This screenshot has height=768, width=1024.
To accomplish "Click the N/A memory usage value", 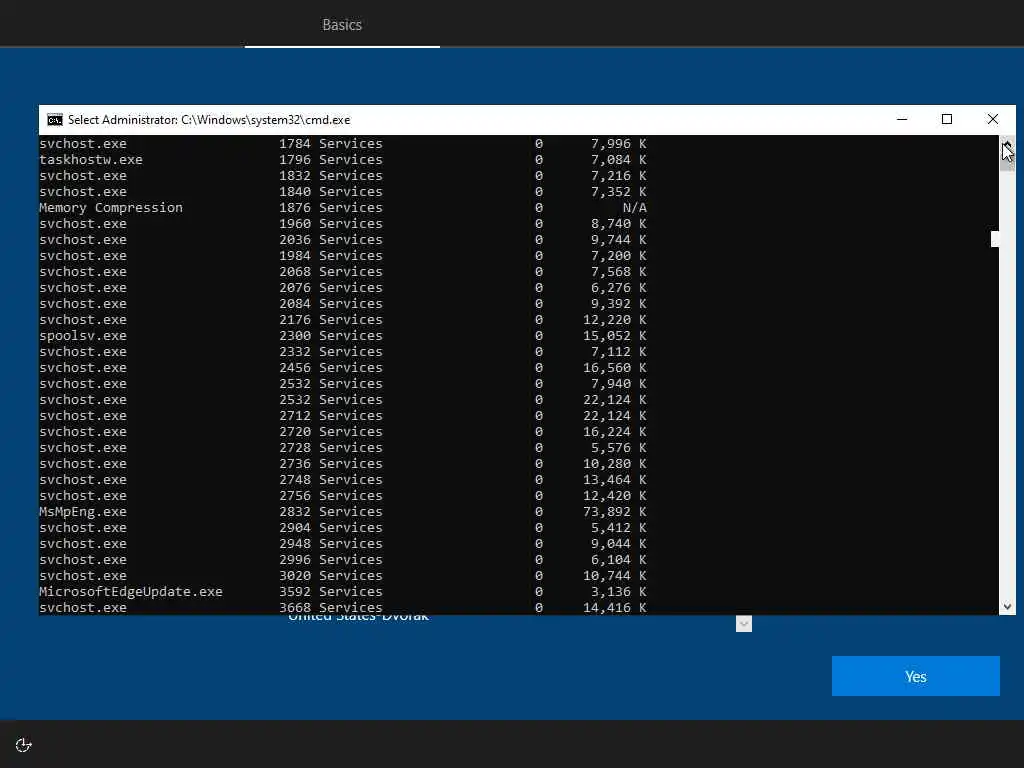I will (x=634, y=208).
